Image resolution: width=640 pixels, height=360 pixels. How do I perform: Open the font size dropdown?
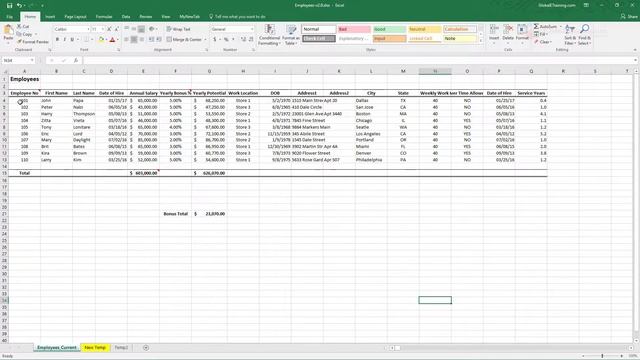point(102,29)
